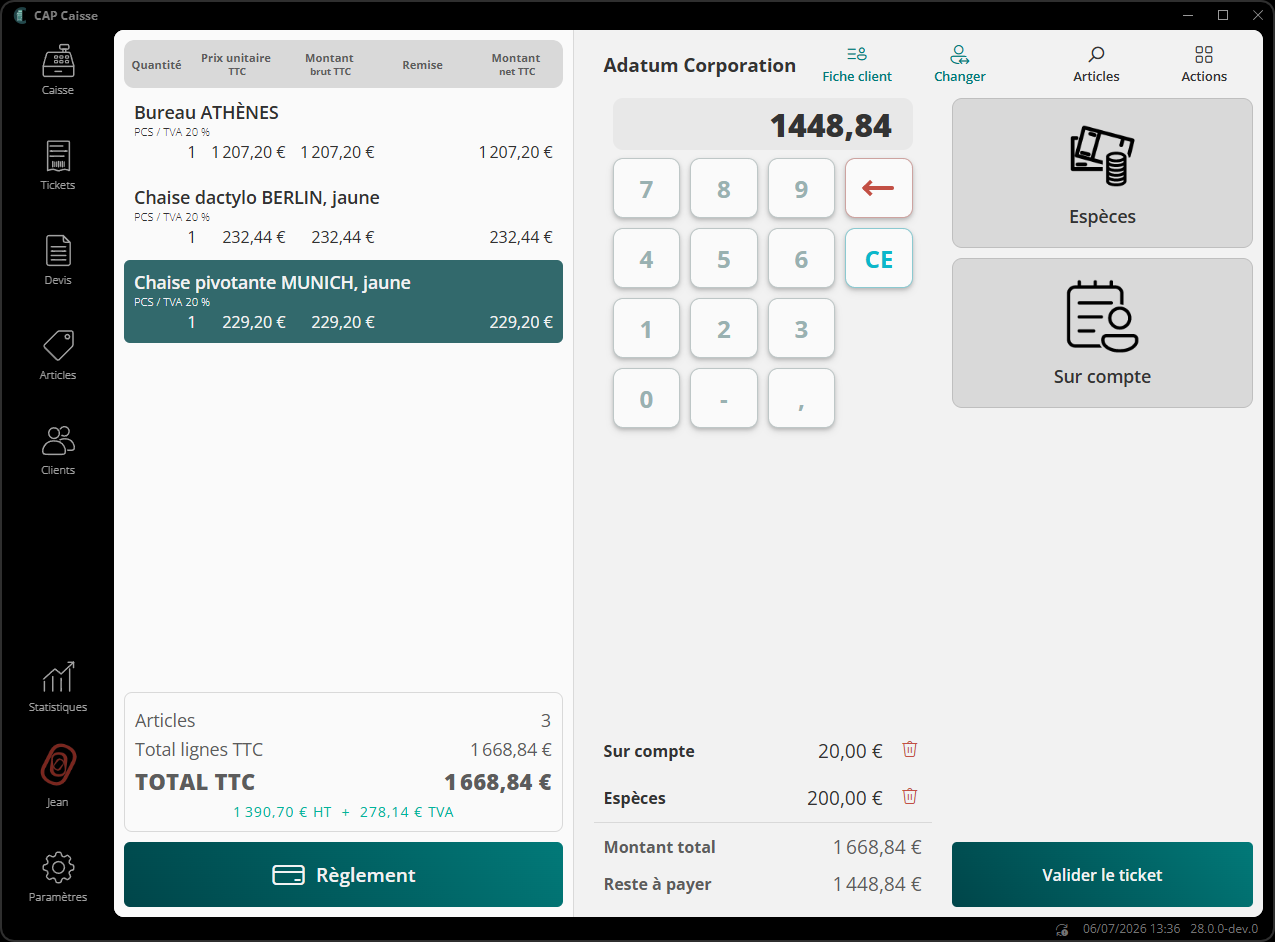The height and width of the screenshot is (942, 1275).
Task: Click version 28.0.0-dev.0 in status bar
Action: pos(1224,929)
